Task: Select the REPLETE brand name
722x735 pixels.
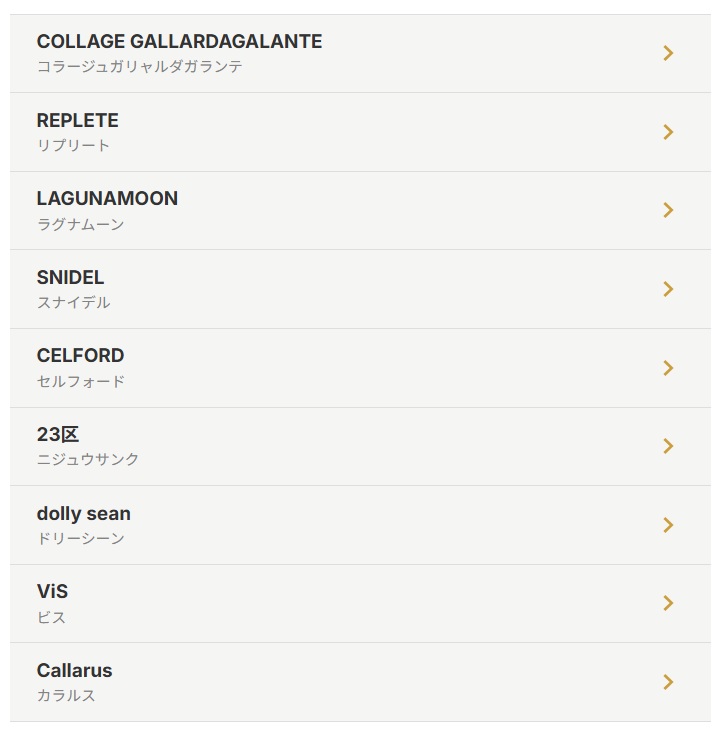Action: point(77,121)
